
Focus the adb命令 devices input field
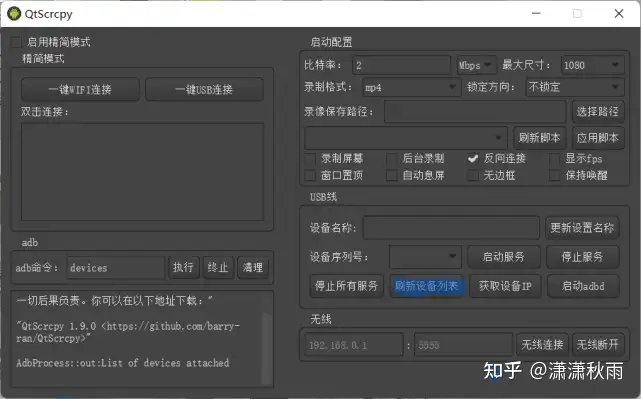click(x=116, y=268)
